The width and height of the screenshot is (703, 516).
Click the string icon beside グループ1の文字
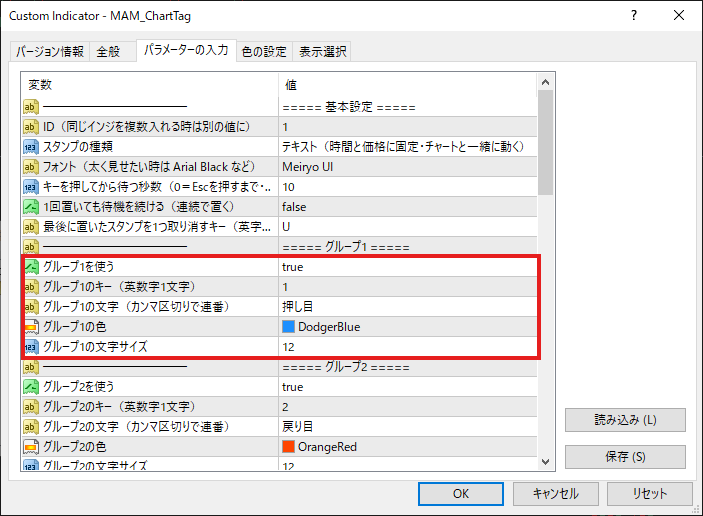pos(31,307)
